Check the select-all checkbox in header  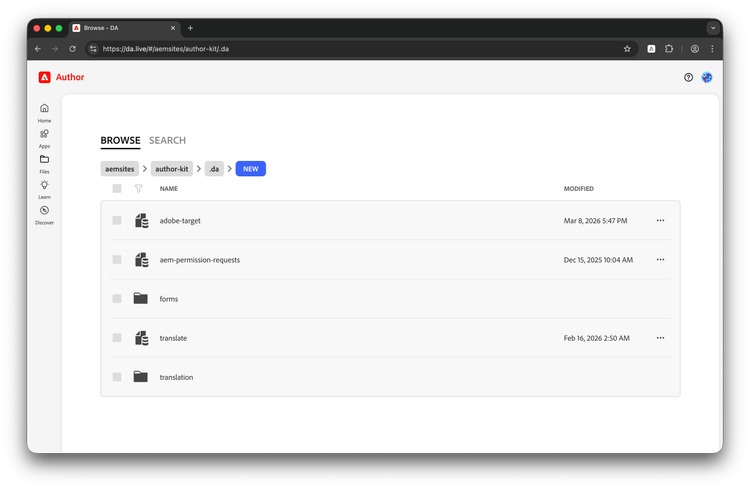[x=117, y=188]
